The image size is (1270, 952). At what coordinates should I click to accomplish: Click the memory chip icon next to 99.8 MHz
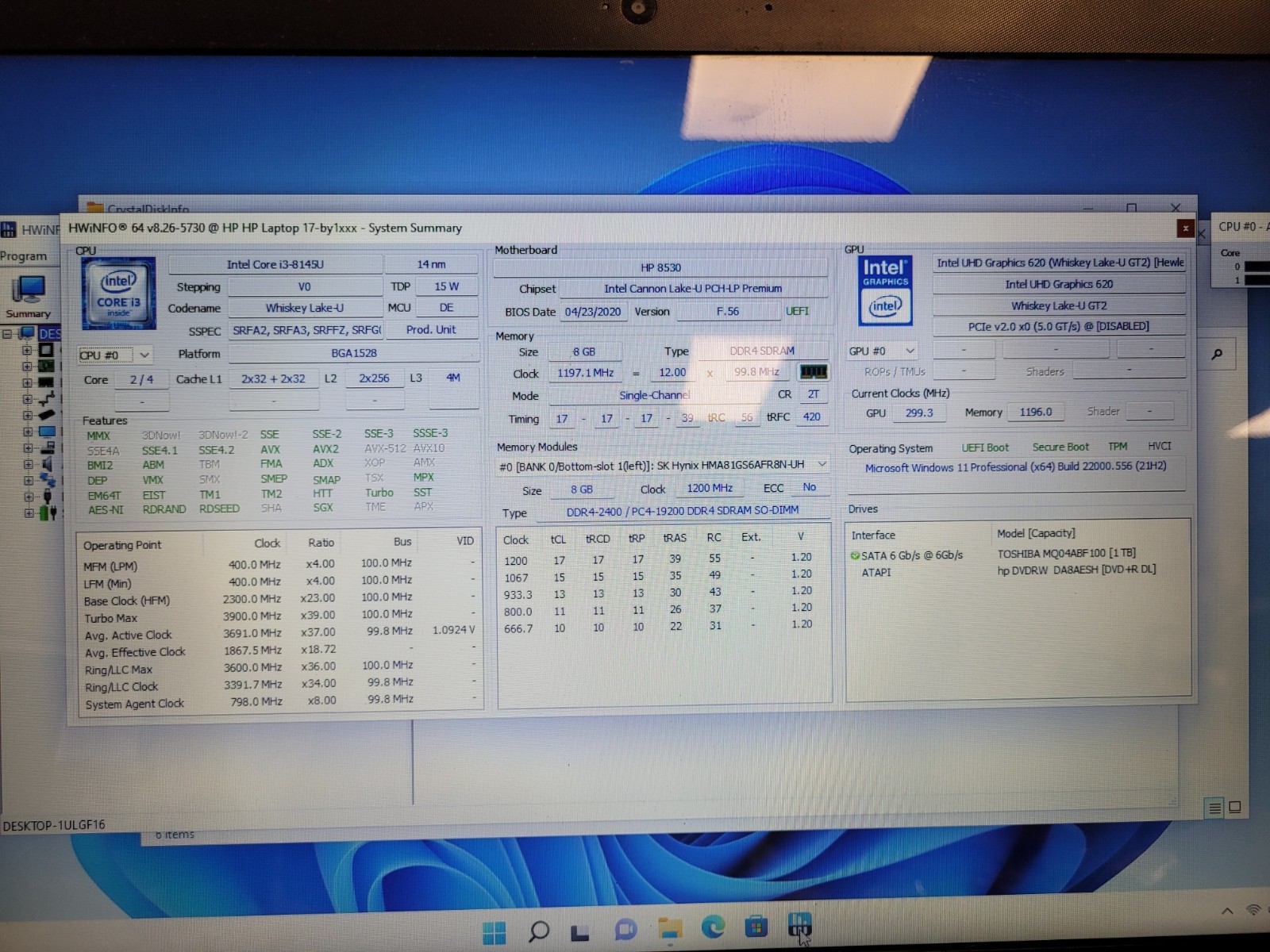(x=813, y=371)
